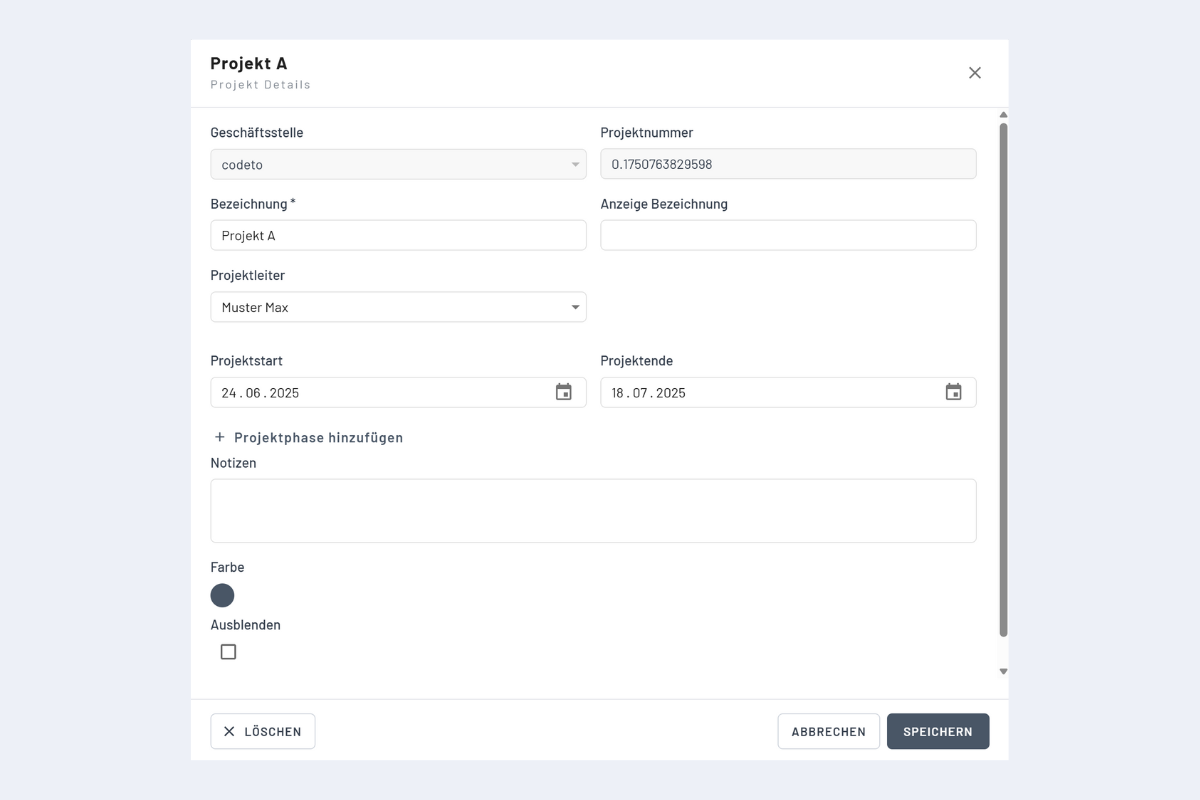1200x800 pixels.
Task: Close the Projekt A dialog with X
Action: coord(975,73)
